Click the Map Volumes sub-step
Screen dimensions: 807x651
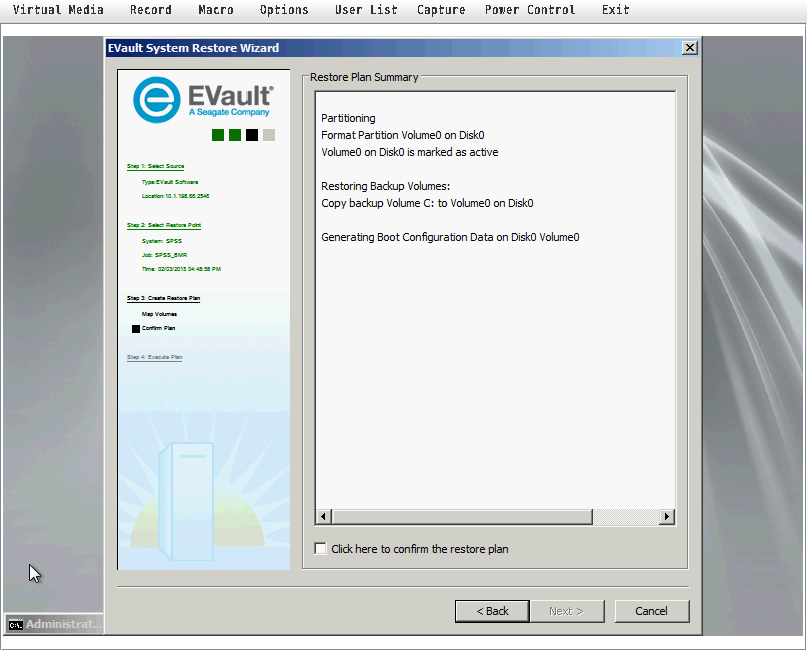[160, 314]
